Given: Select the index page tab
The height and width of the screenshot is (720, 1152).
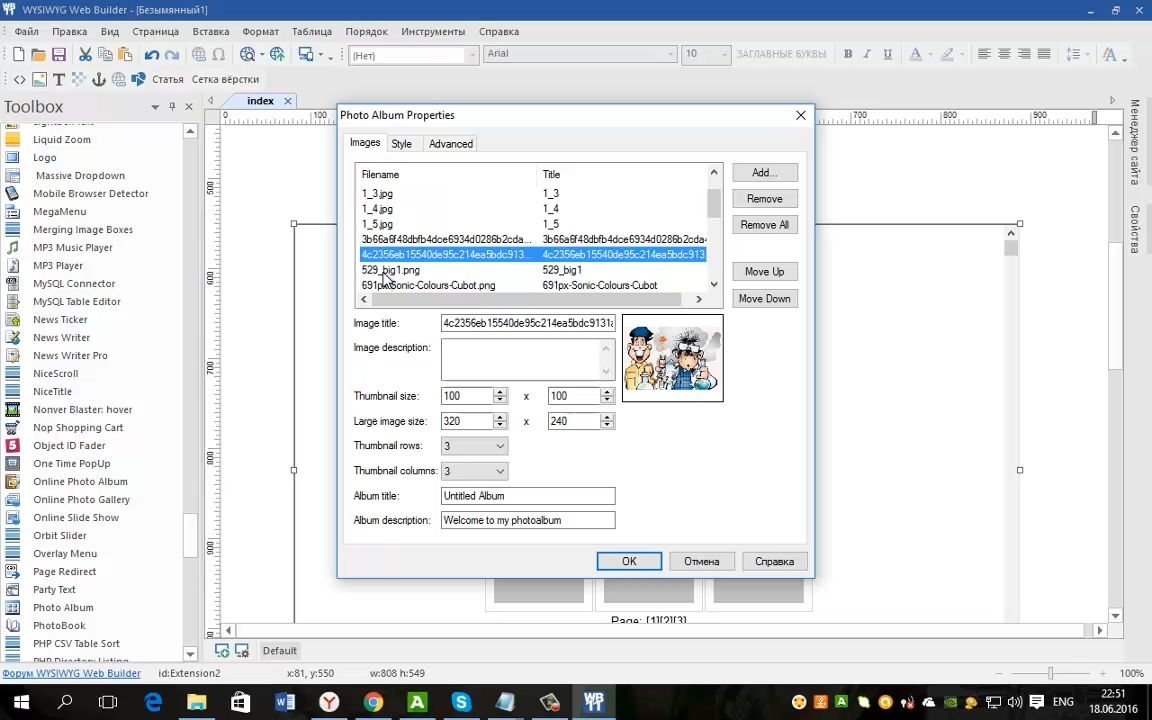Looking at the screenshot, I should click(x=261, y=101).
